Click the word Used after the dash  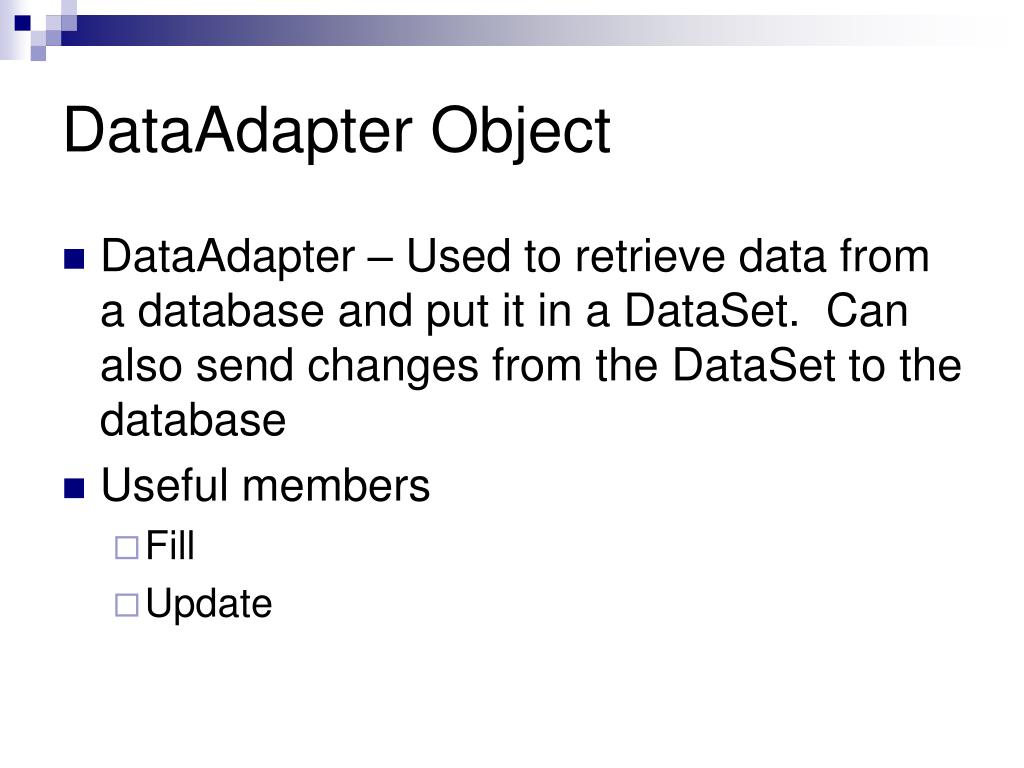458,256
